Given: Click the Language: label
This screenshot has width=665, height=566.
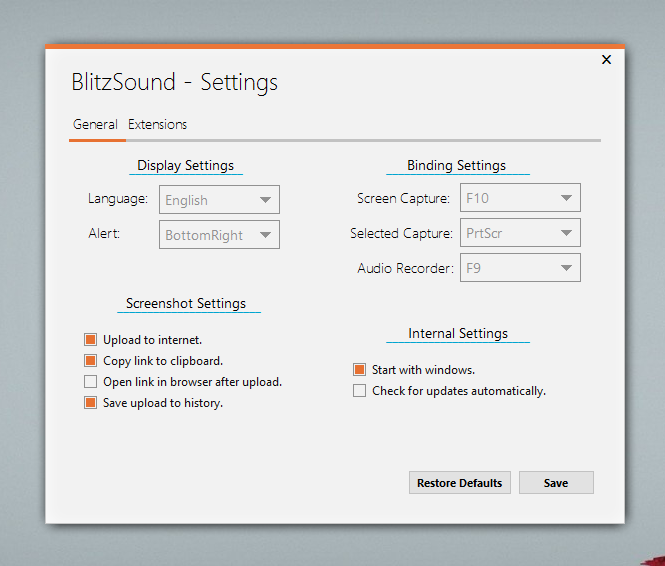Looking at the screenshot, I should click(118, 198).
